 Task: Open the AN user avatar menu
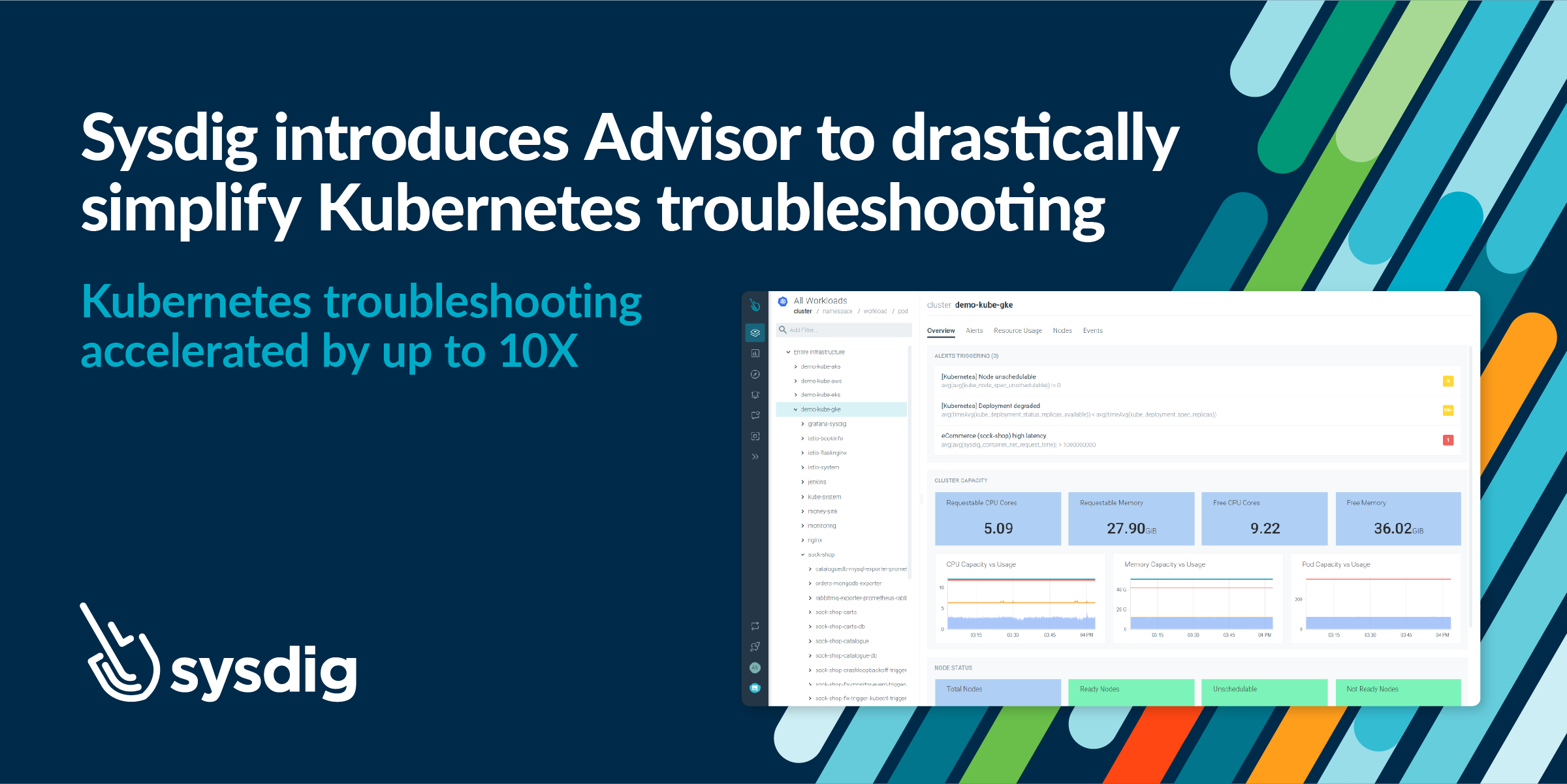755,667
